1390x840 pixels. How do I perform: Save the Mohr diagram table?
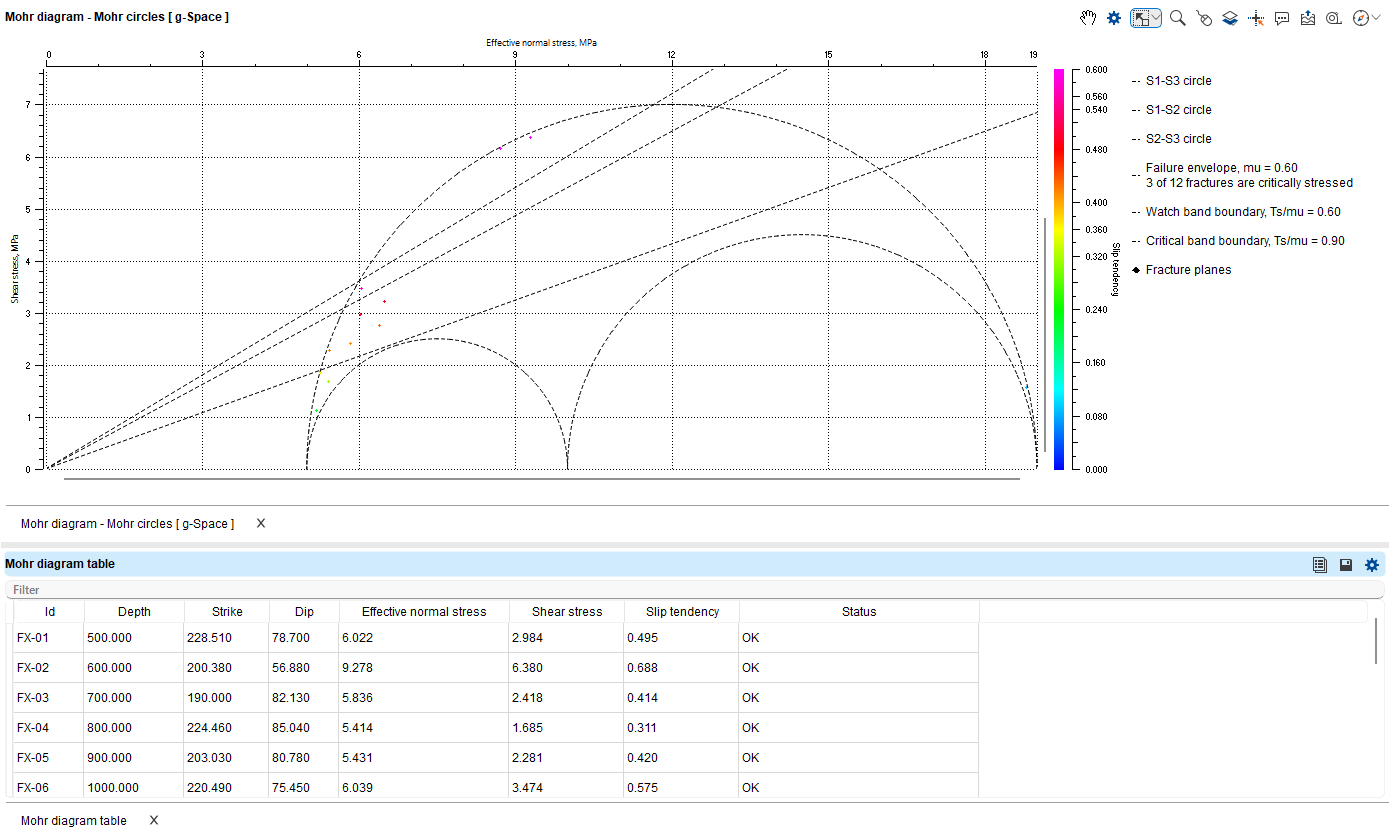pos(1346,565)
